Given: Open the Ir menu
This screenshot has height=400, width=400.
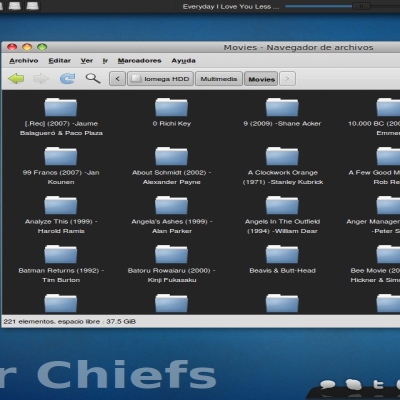Looking at the screenshot, I should [x=105, y=61].
